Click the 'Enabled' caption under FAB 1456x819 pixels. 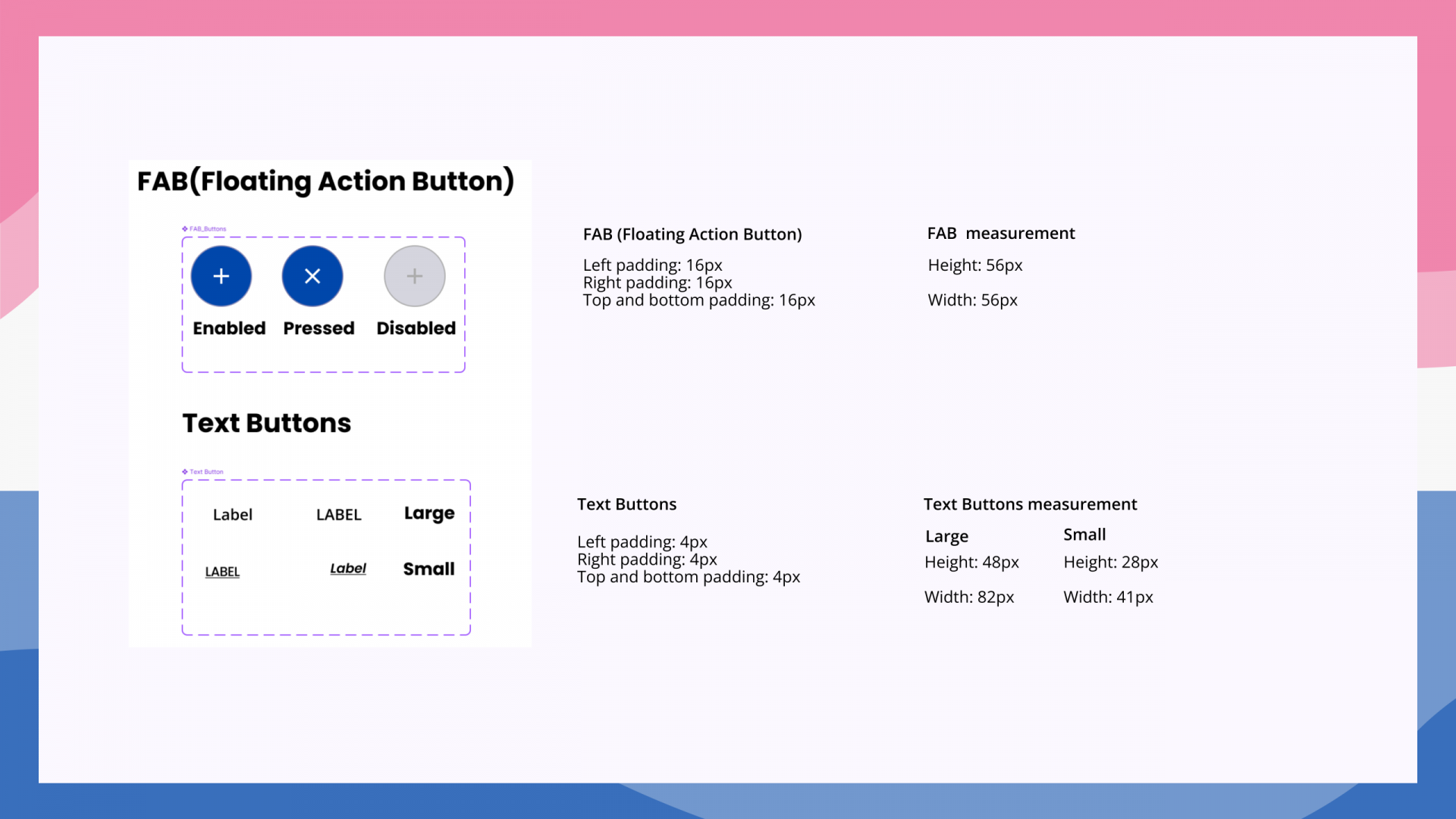(229, 328)
